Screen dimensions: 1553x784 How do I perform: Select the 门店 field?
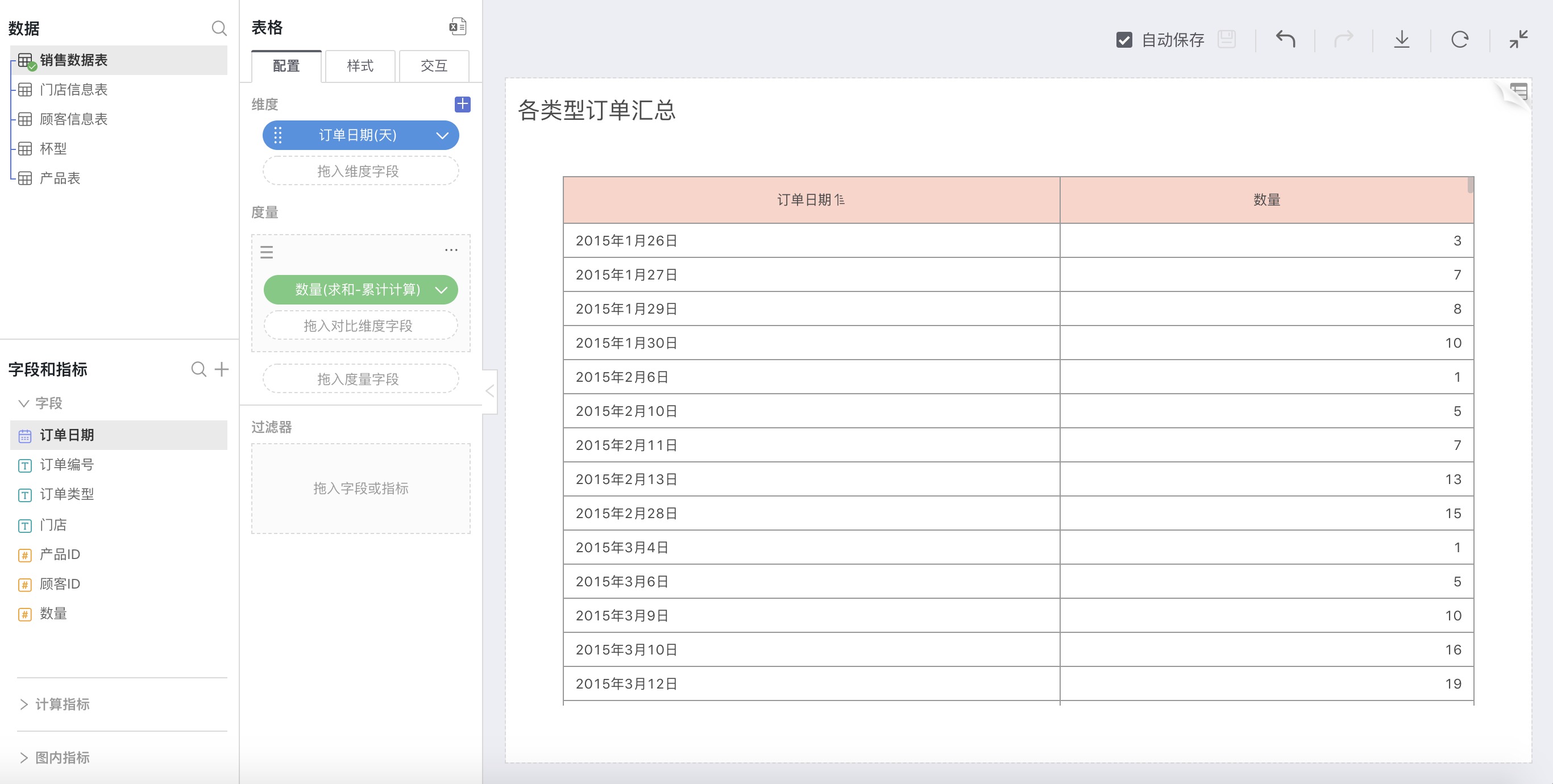pyautogui.click(x=119, y=525)
